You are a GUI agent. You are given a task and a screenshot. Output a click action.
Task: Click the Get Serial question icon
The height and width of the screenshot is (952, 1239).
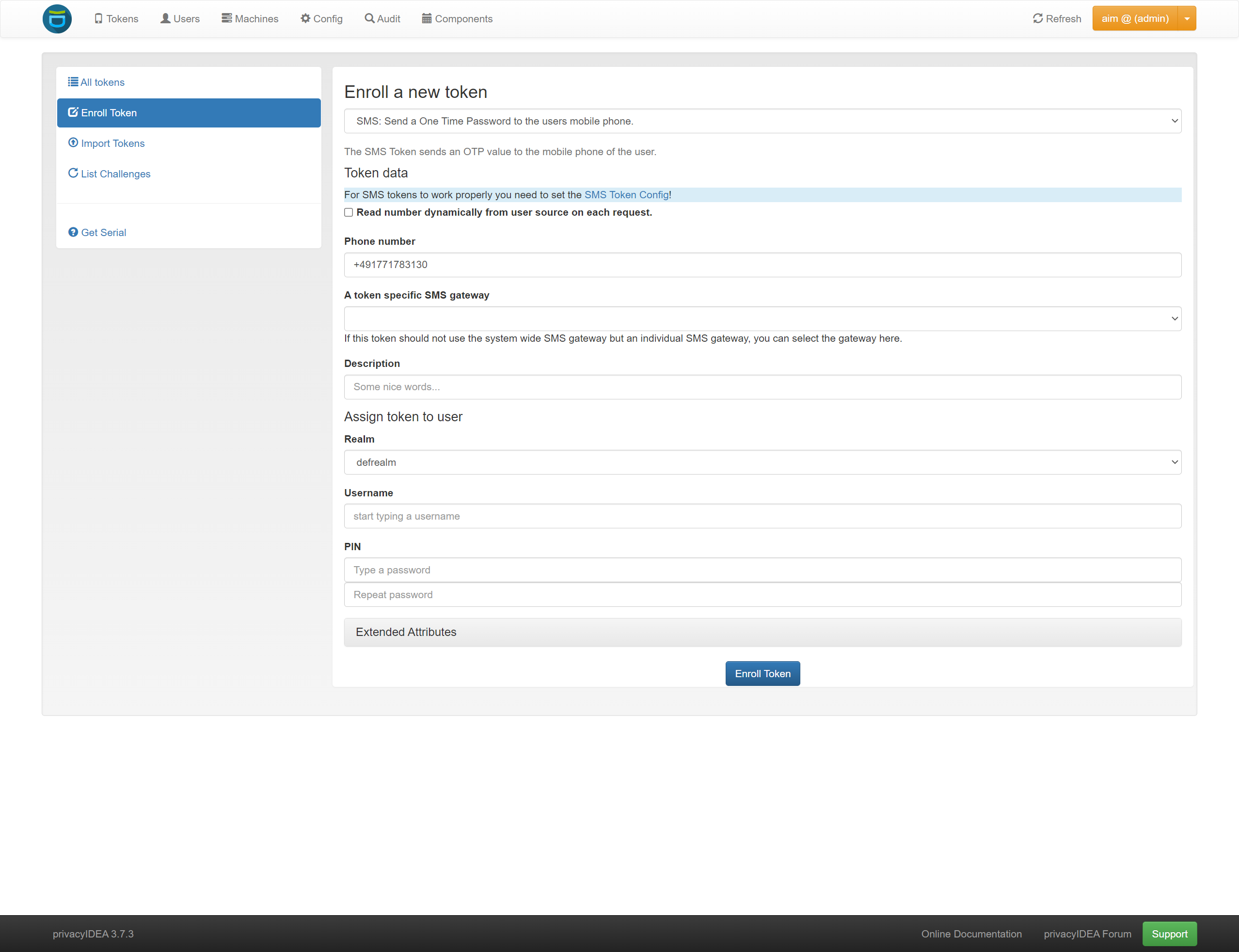pyautogui.click(x=73, y=232)
